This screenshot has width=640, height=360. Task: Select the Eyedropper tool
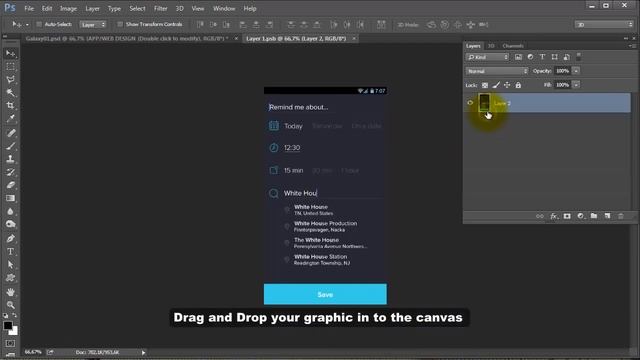pyautogui.click(x=11, y=118)
